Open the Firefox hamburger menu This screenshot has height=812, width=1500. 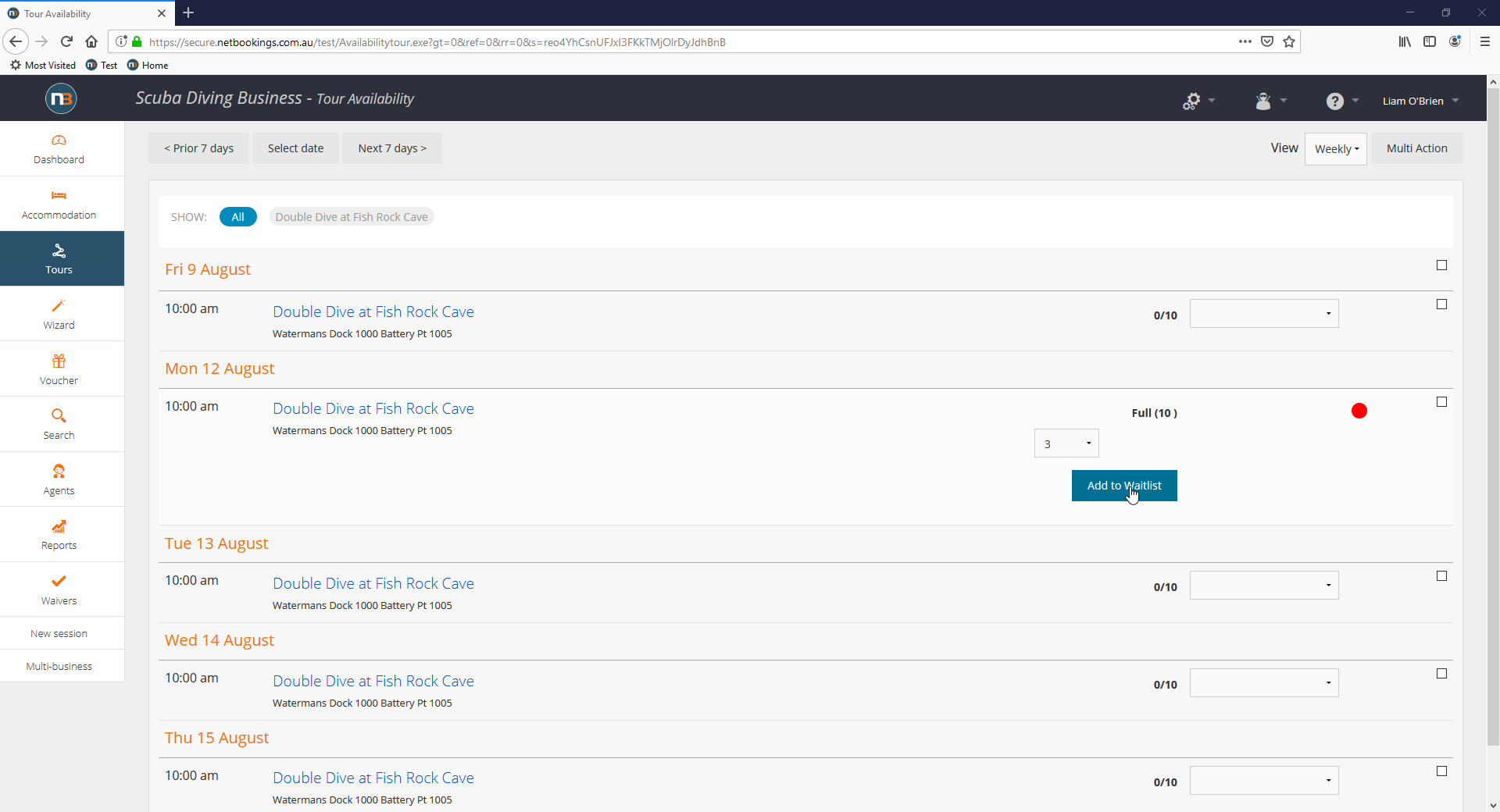click(x=1485, y=41)
